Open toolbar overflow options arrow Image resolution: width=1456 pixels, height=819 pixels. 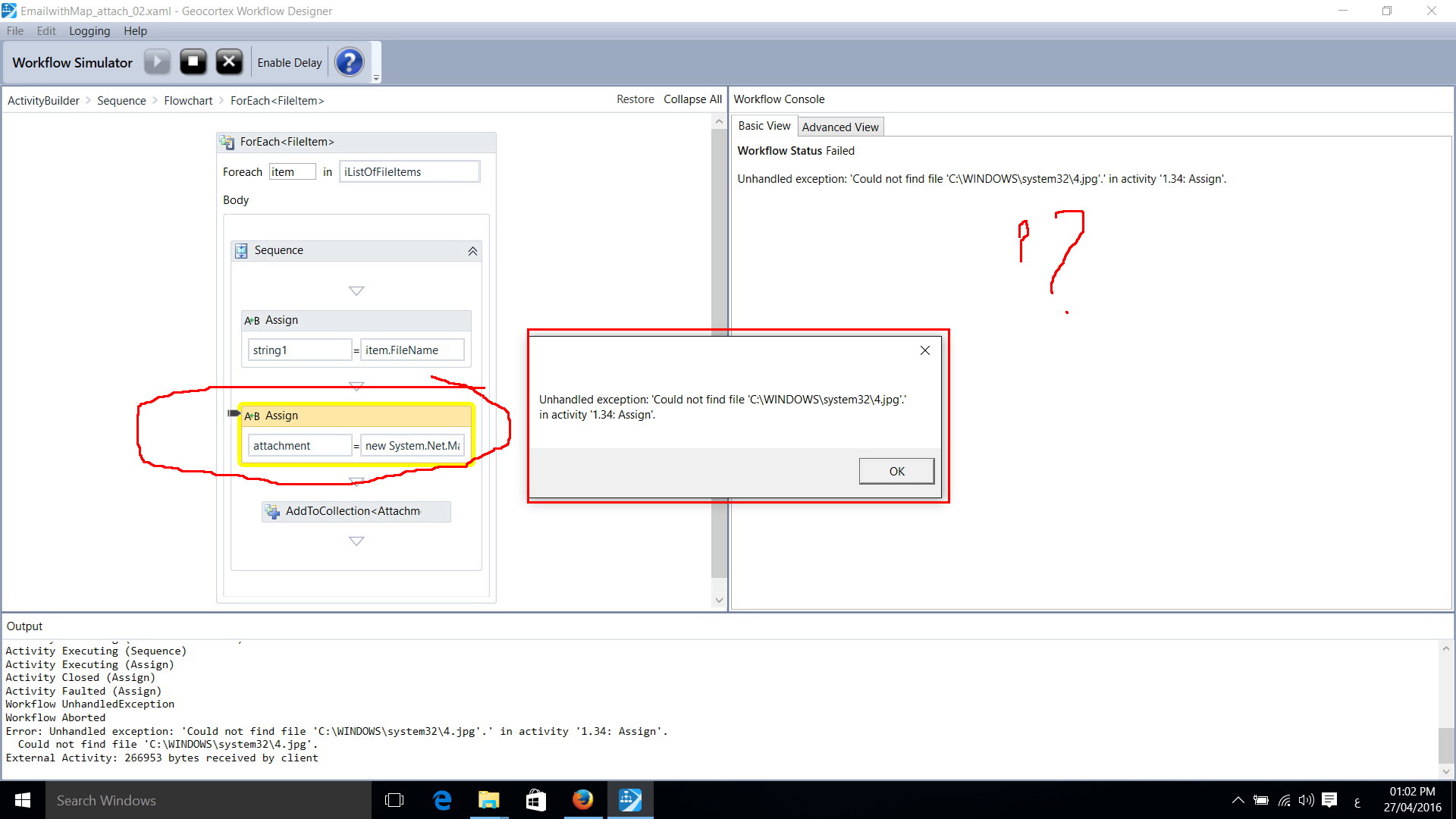coord(376,78)
